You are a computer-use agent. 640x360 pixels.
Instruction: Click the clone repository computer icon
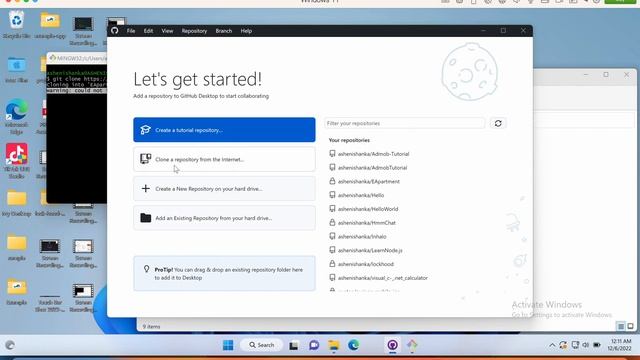(145, 159)
